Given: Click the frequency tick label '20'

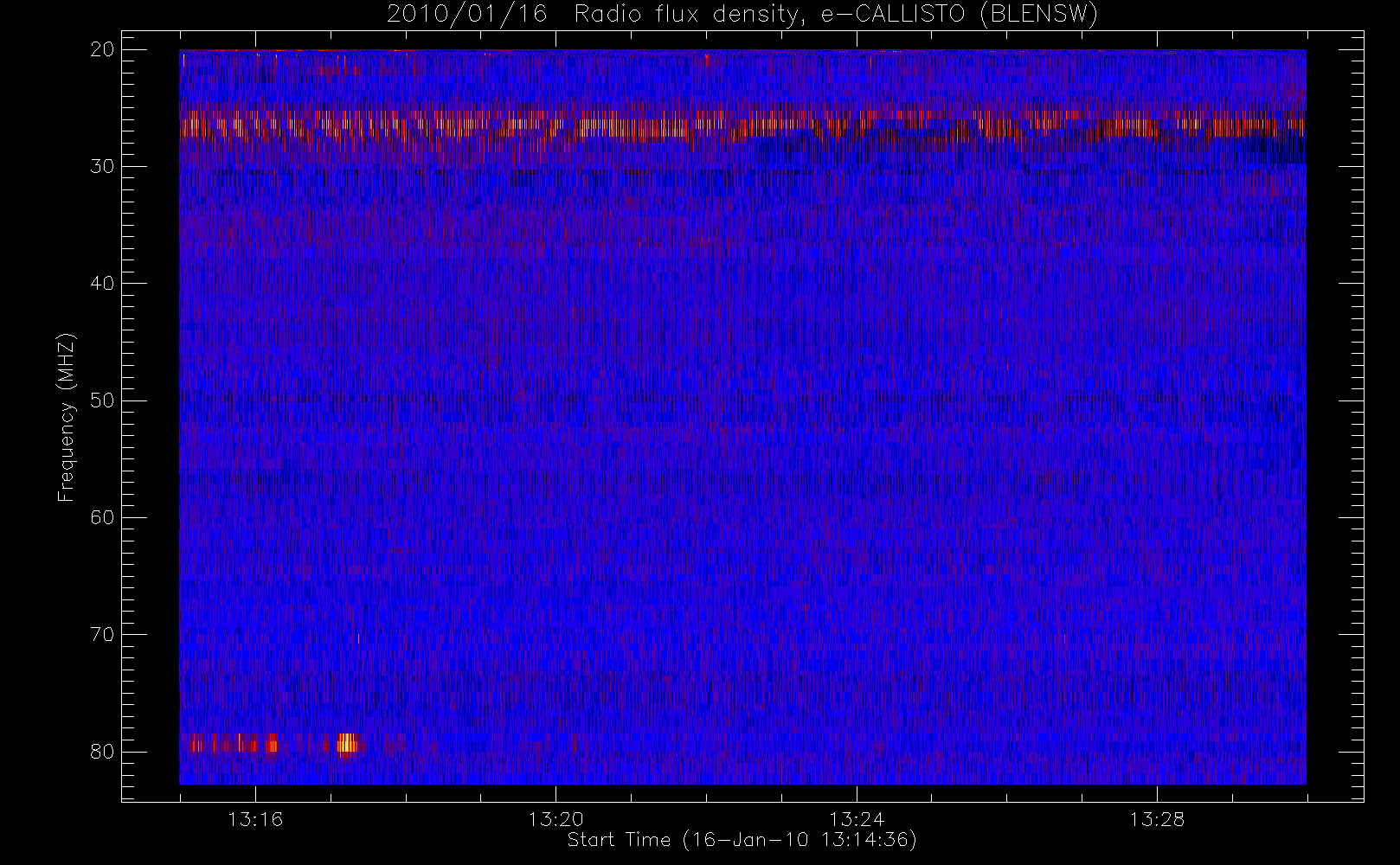Looking at the screenshot, I should click(102, 49).
